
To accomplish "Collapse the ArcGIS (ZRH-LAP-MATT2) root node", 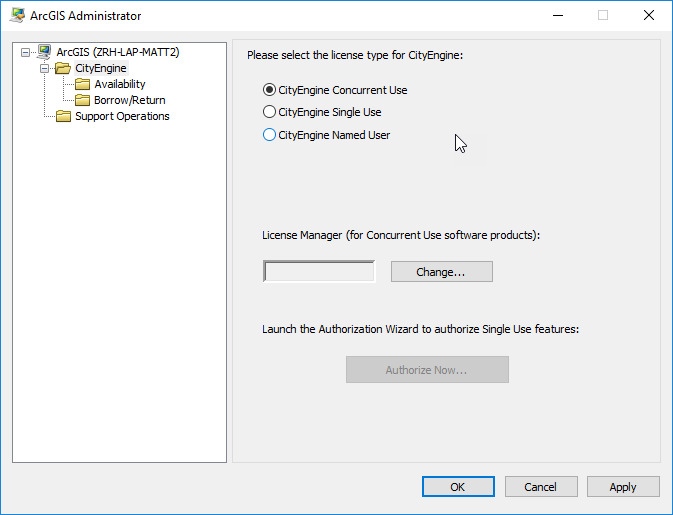I will pos(25,52).
